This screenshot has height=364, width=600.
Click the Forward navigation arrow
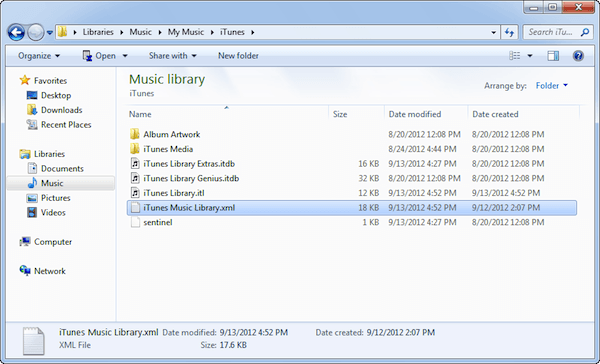pos(36,33)
